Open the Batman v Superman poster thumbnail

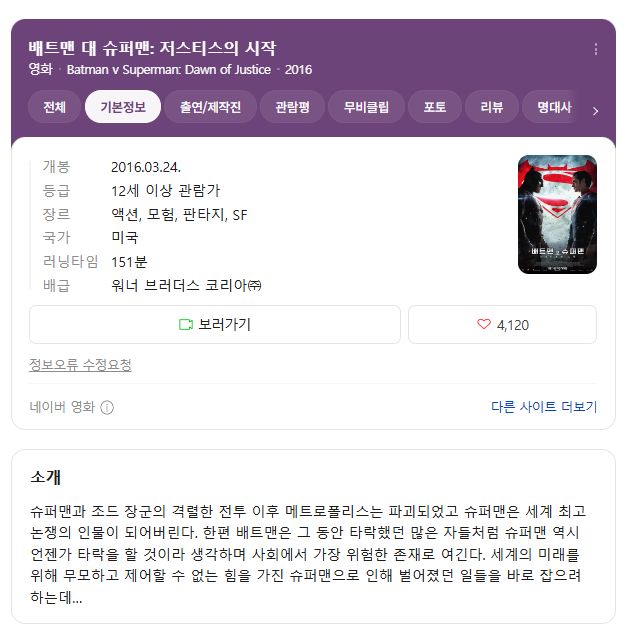[557, 214]
